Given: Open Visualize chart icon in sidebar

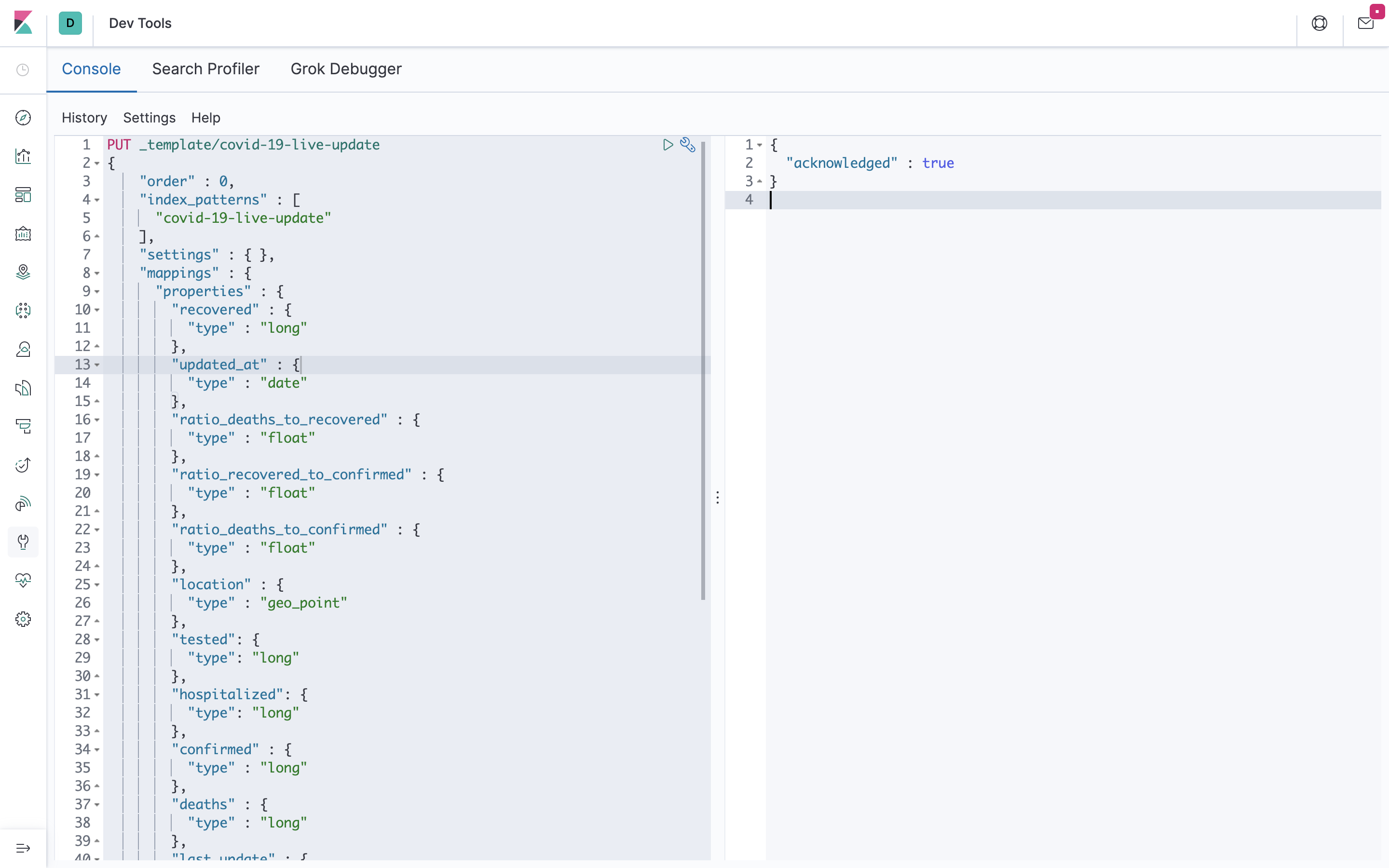Looking at the screenshot, I should tap(23, 156).
